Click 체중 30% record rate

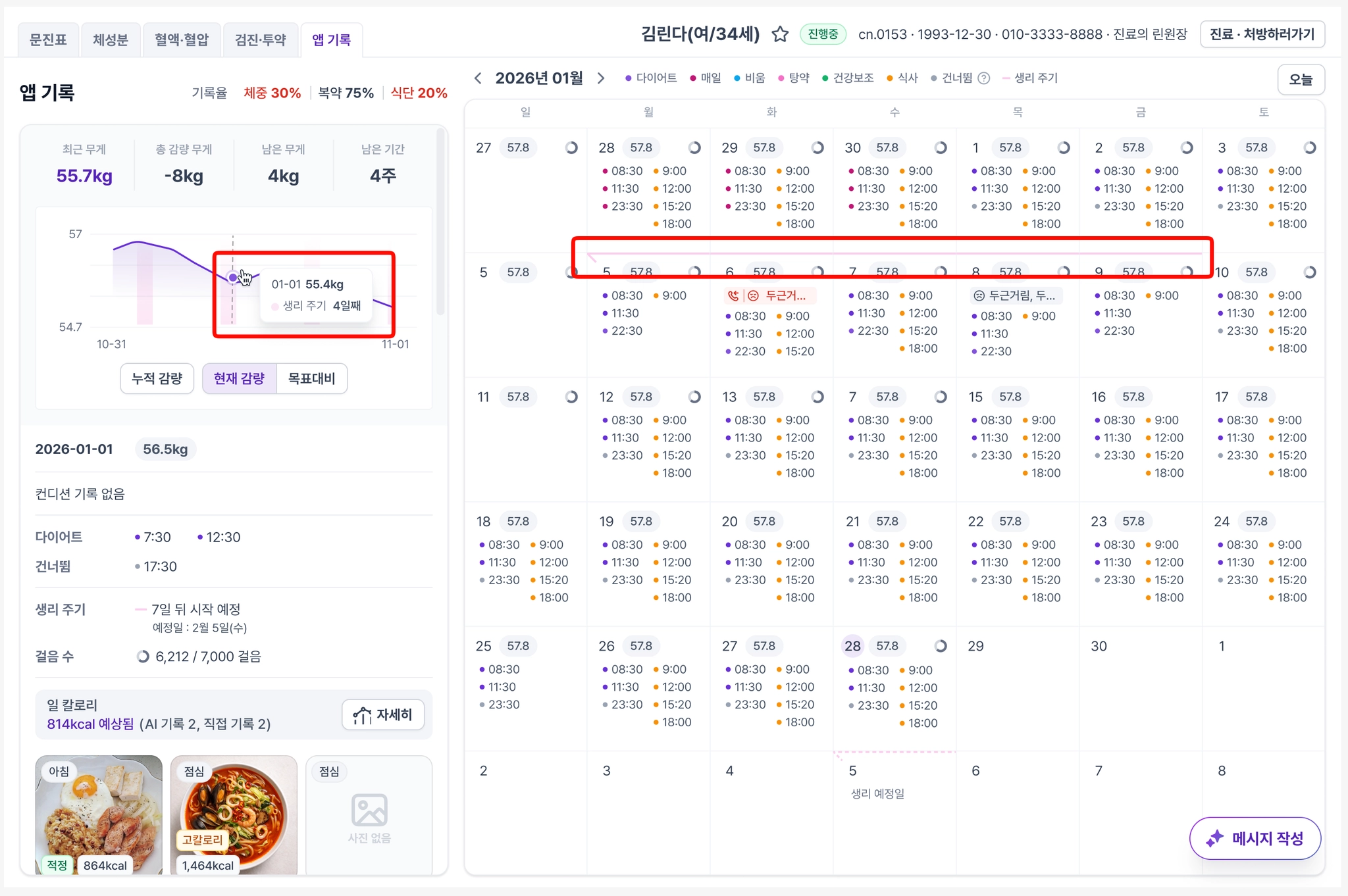[x=272, y=93]
